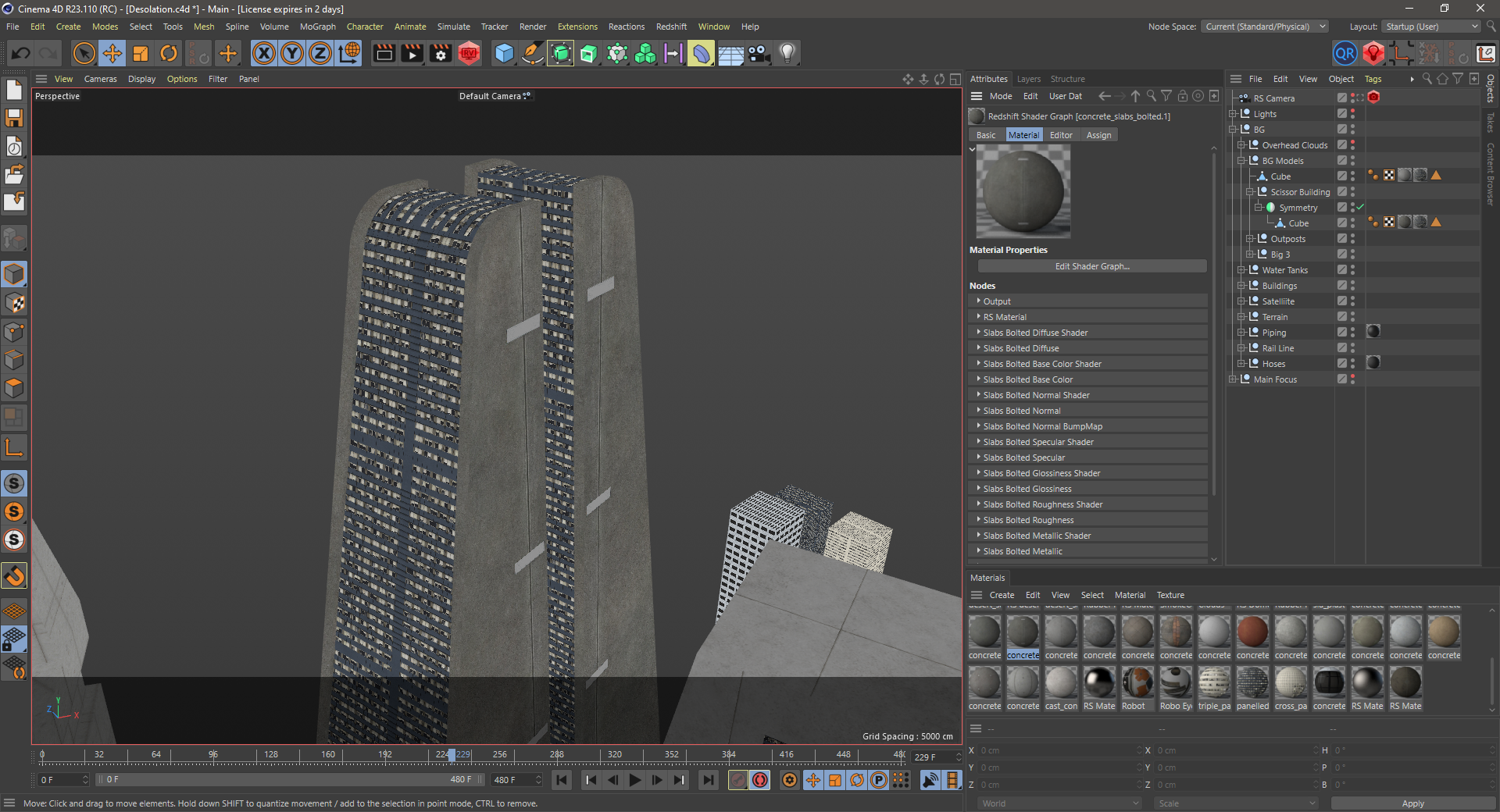Open Render to Picture Viewer icon

click(412, 53)
